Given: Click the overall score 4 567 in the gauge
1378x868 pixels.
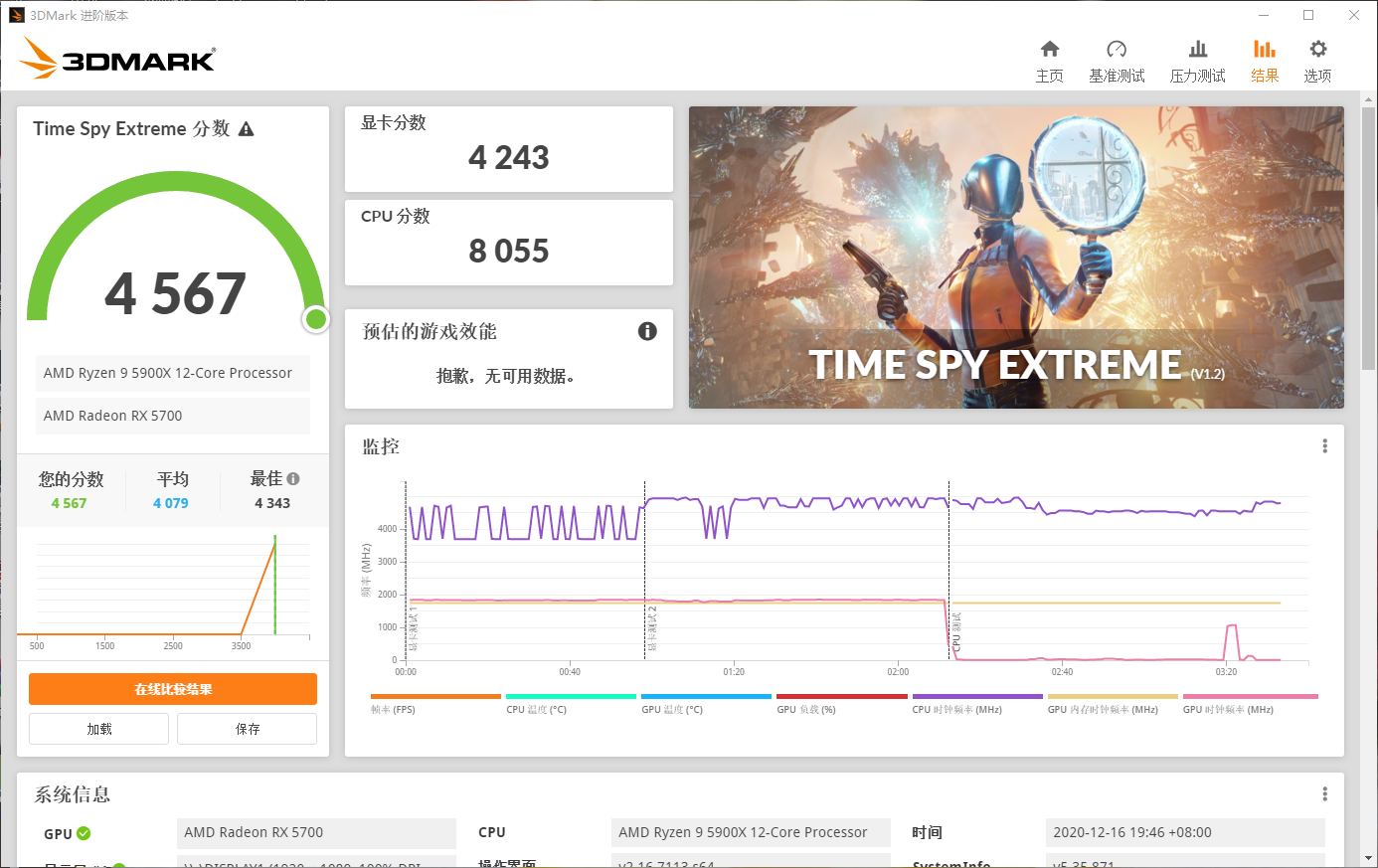Looking at the screenshot, I should [x=175, y=293].
